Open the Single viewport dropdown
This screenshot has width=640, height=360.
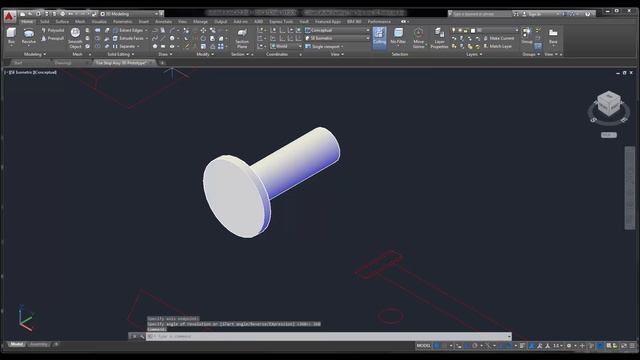point(324,47)
